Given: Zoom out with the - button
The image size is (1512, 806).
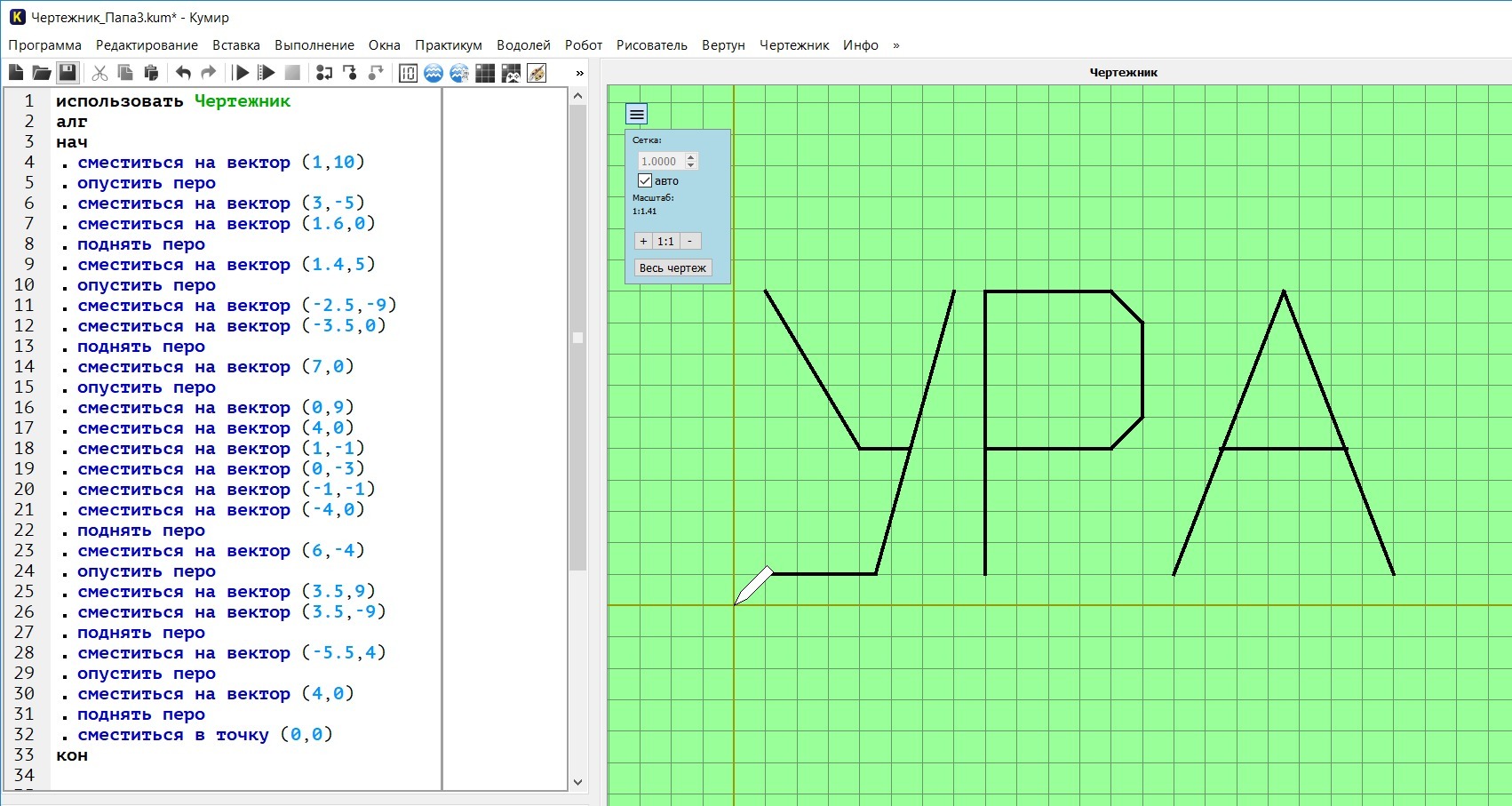Looking at the screenshot, I should 689,241.
